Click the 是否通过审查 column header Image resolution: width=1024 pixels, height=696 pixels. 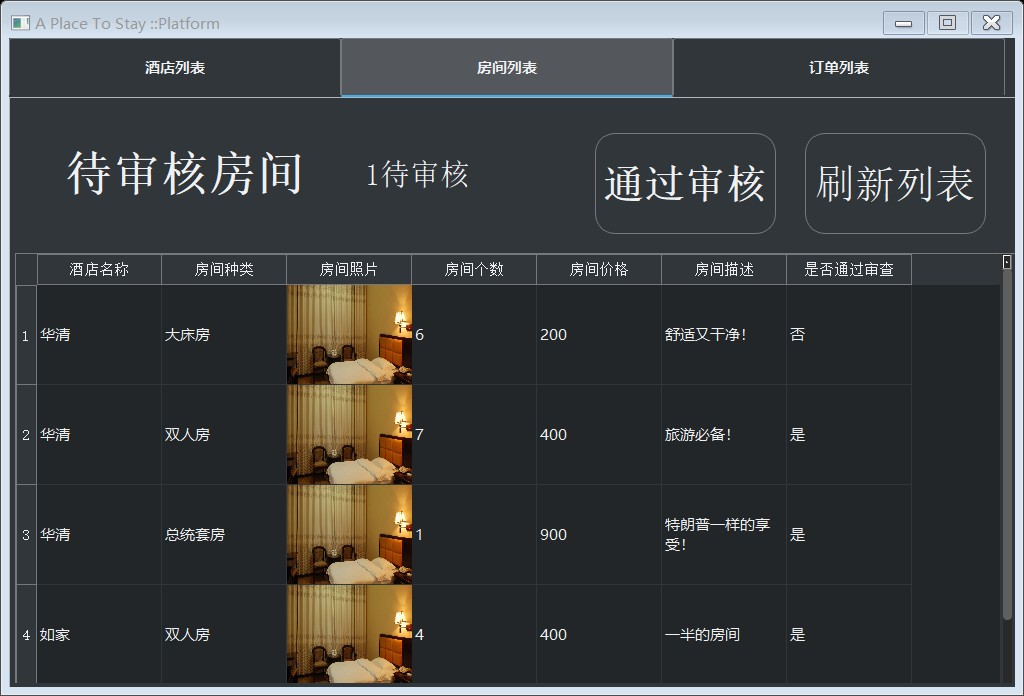click(x=849, y=270)
